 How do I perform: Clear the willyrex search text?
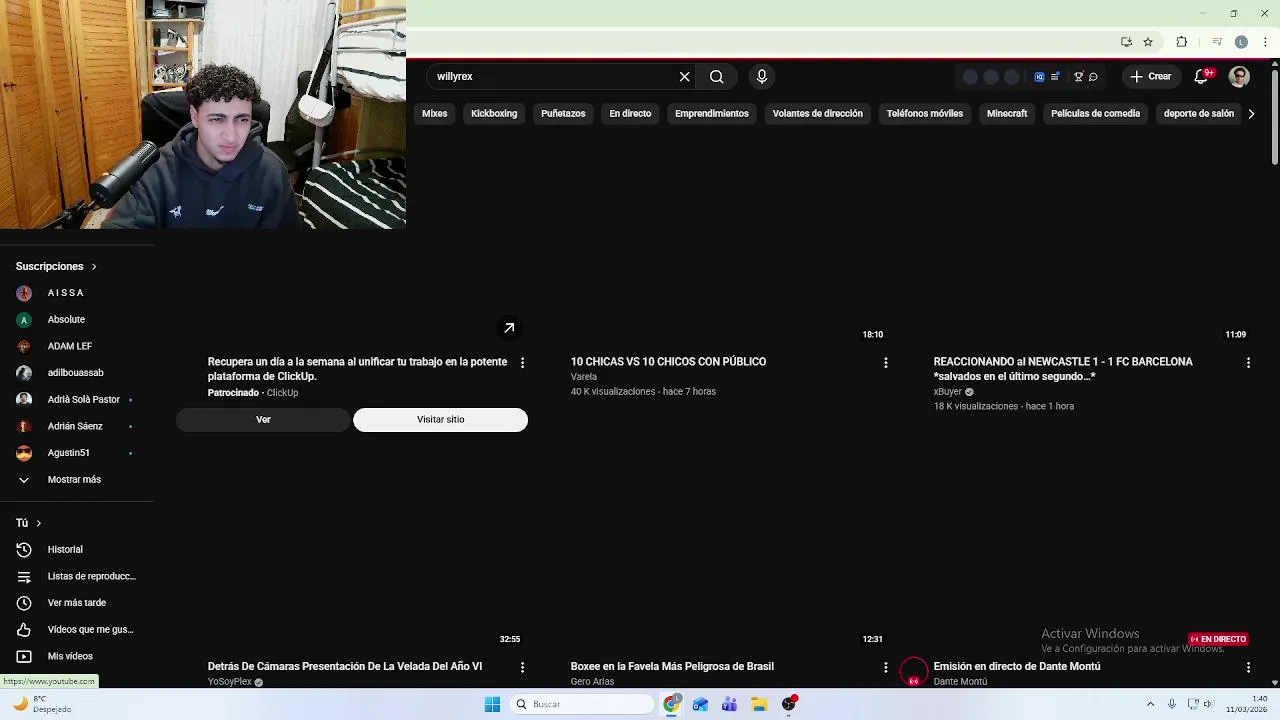coord(684,76)
